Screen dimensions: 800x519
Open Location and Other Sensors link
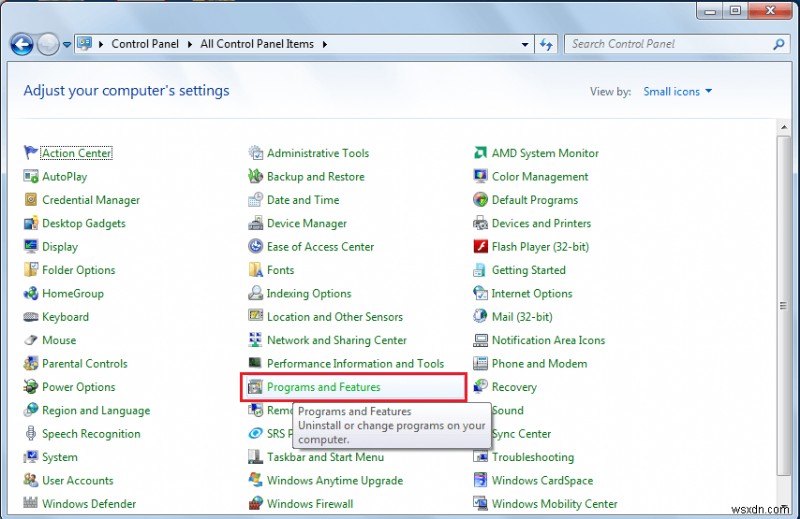pyautogui.click(x=335, y=317)
